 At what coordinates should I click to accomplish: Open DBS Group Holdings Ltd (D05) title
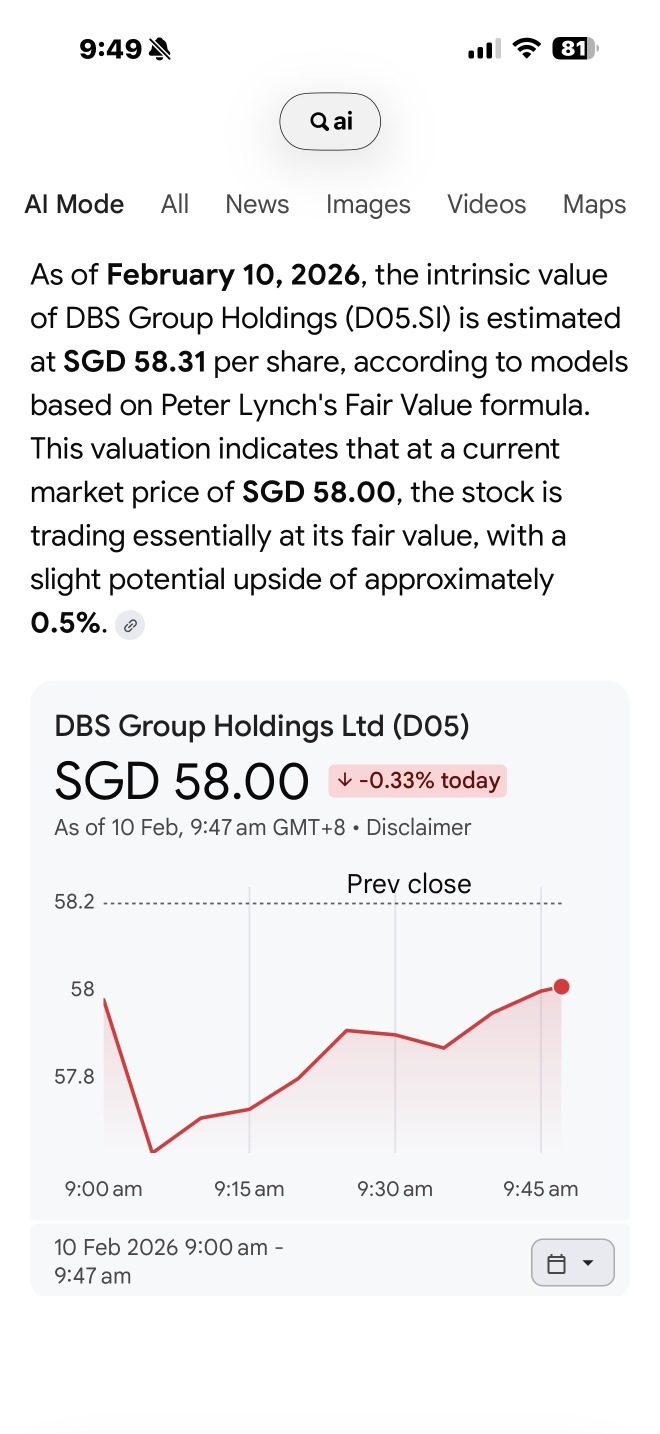(262, 726)
